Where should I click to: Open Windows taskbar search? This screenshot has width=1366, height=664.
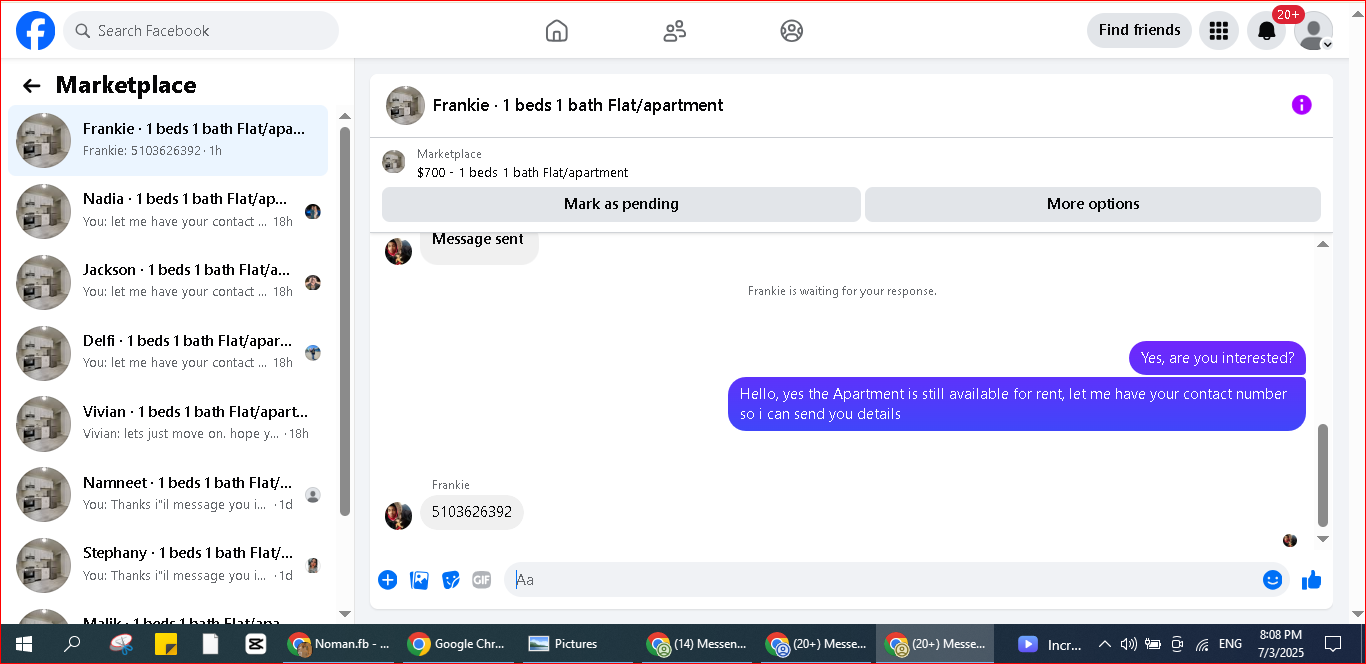tap(72, 644)
